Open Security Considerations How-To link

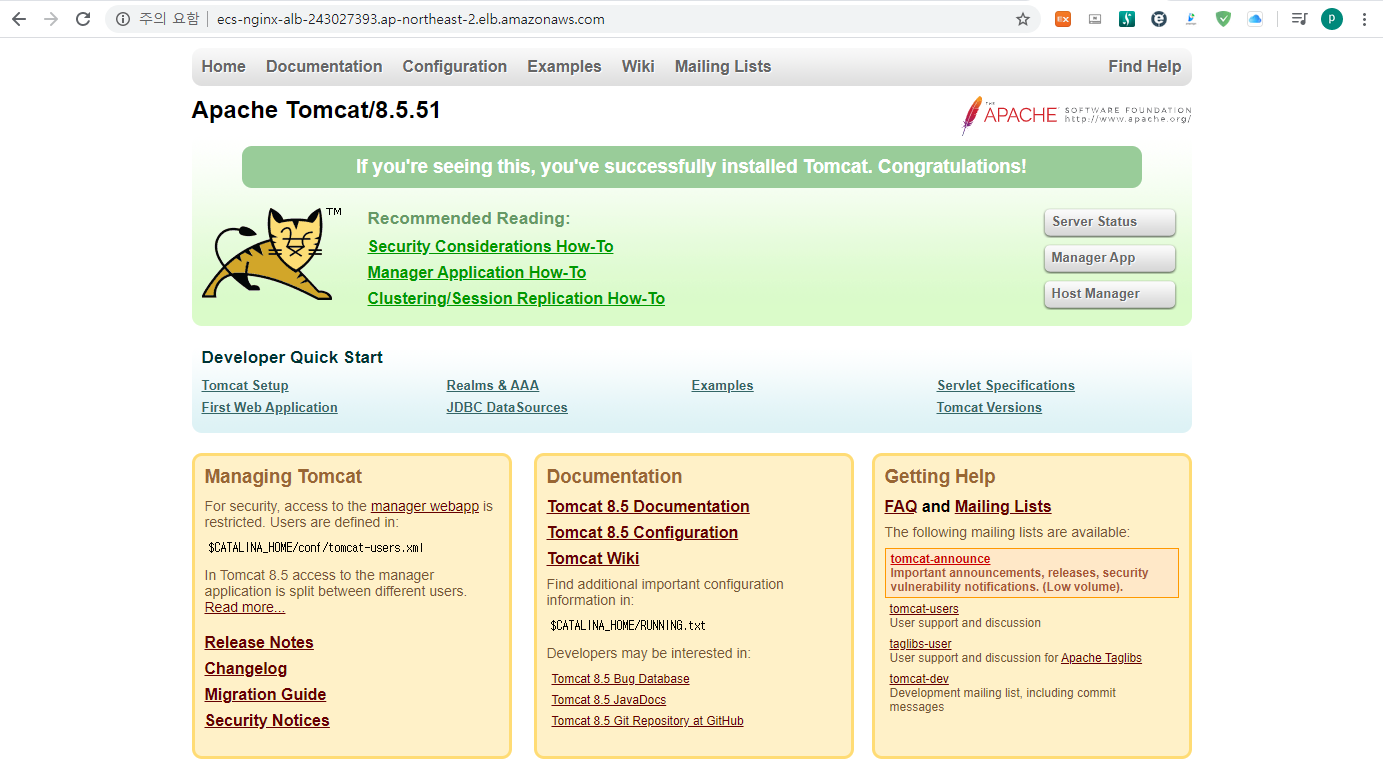pos(490,247)
